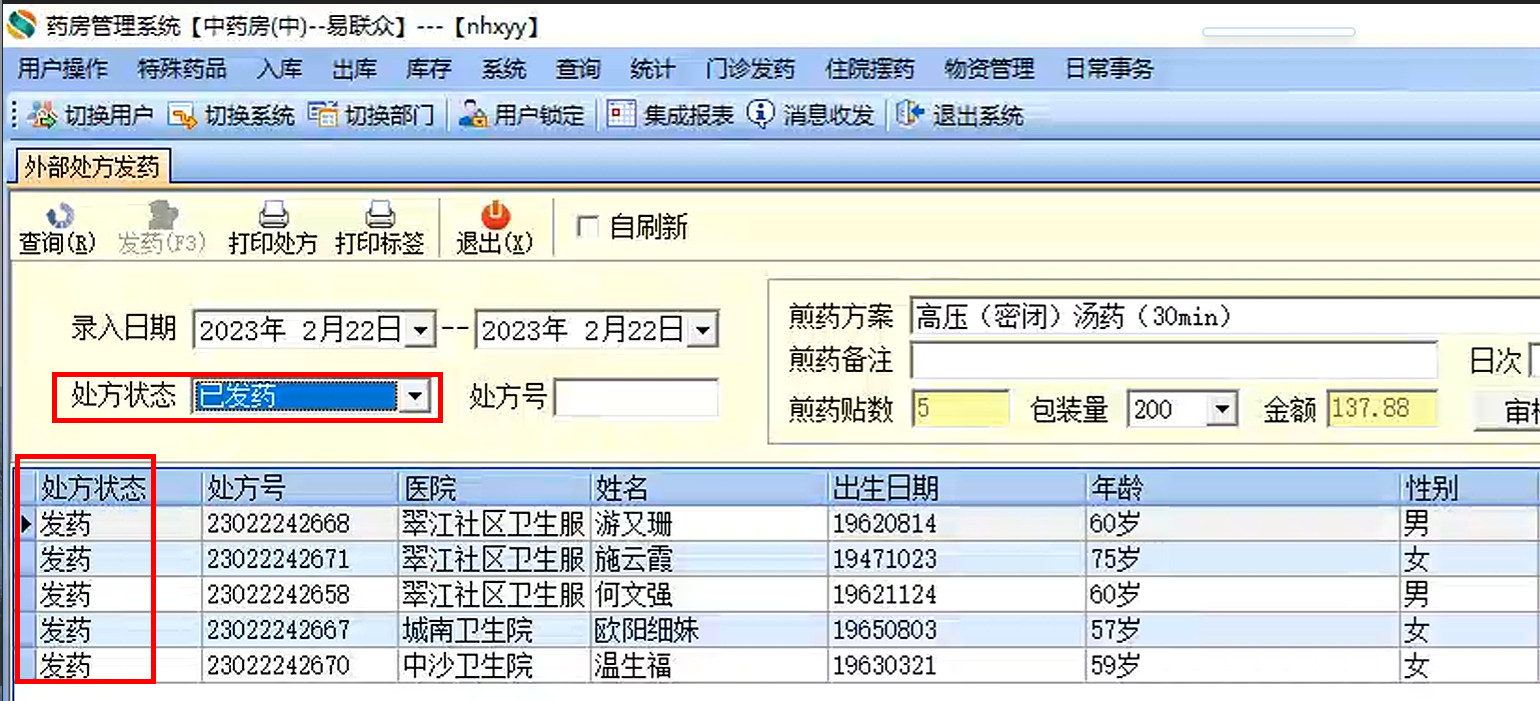
Task: Open the 物资管理 menu
Action: tap(989, 69)
